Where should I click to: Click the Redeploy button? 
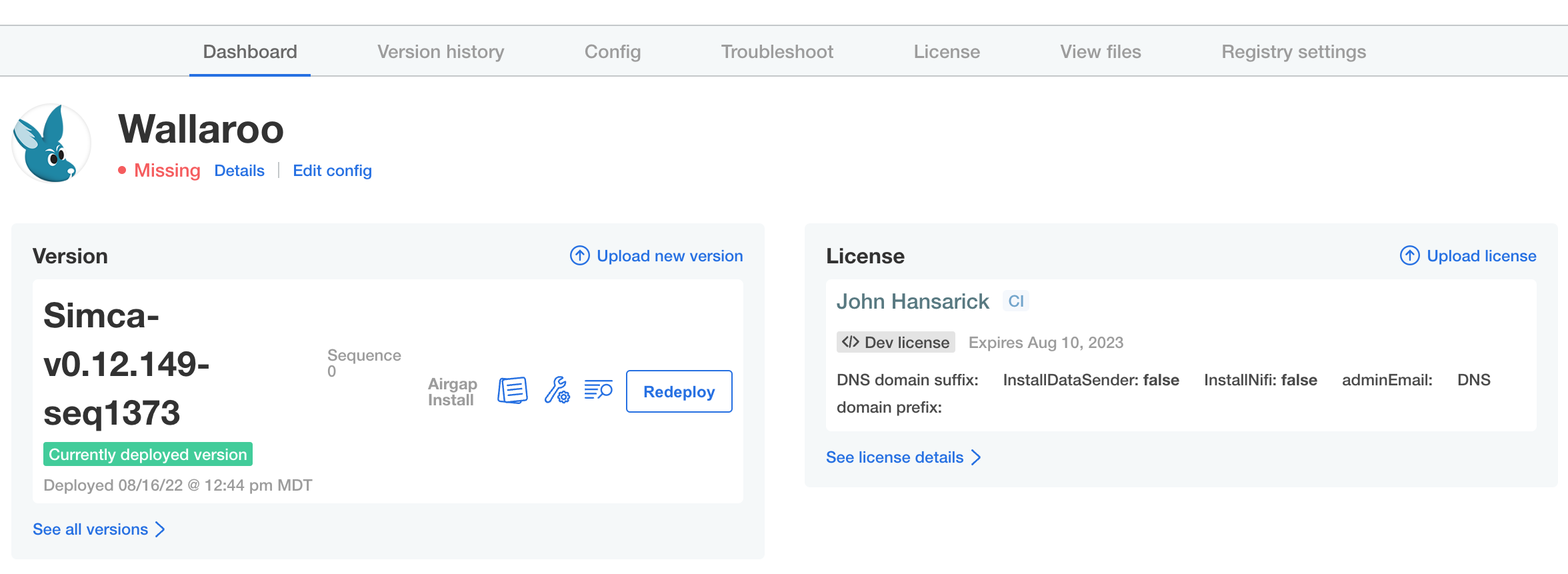point(679,391)
